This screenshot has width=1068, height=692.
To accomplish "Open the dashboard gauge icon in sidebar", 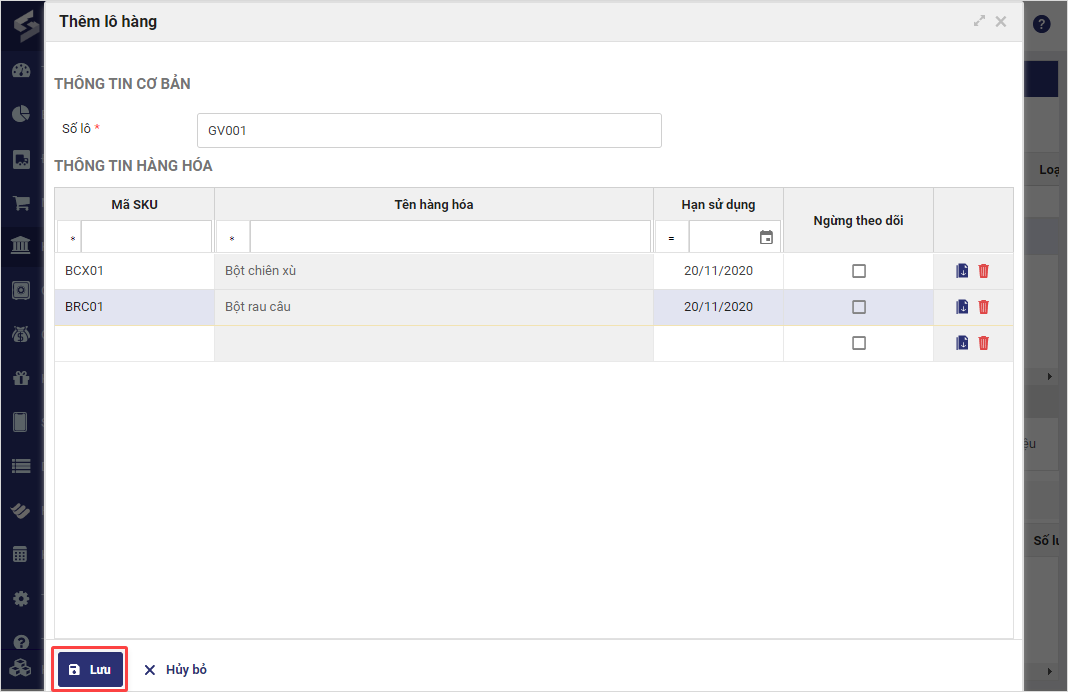I will coord(21,71).
